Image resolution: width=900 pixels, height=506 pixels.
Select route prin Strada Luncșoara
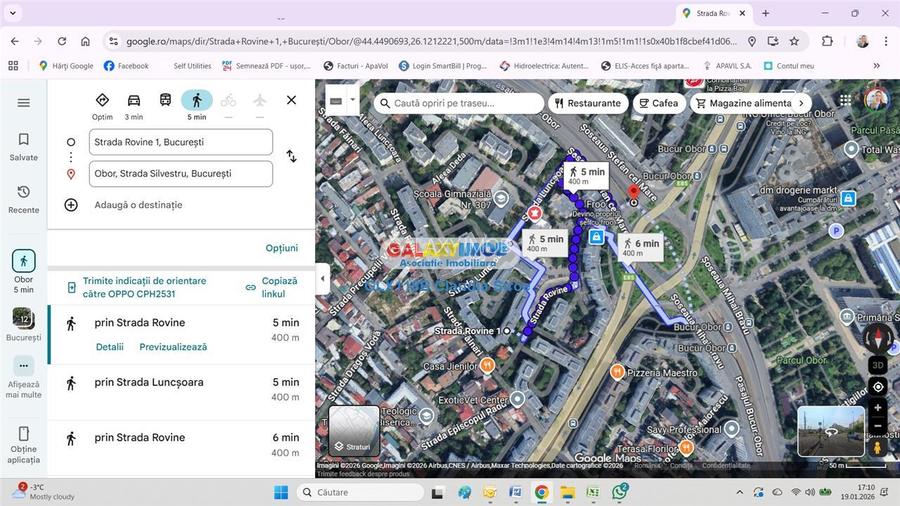(x=181, y=390)
